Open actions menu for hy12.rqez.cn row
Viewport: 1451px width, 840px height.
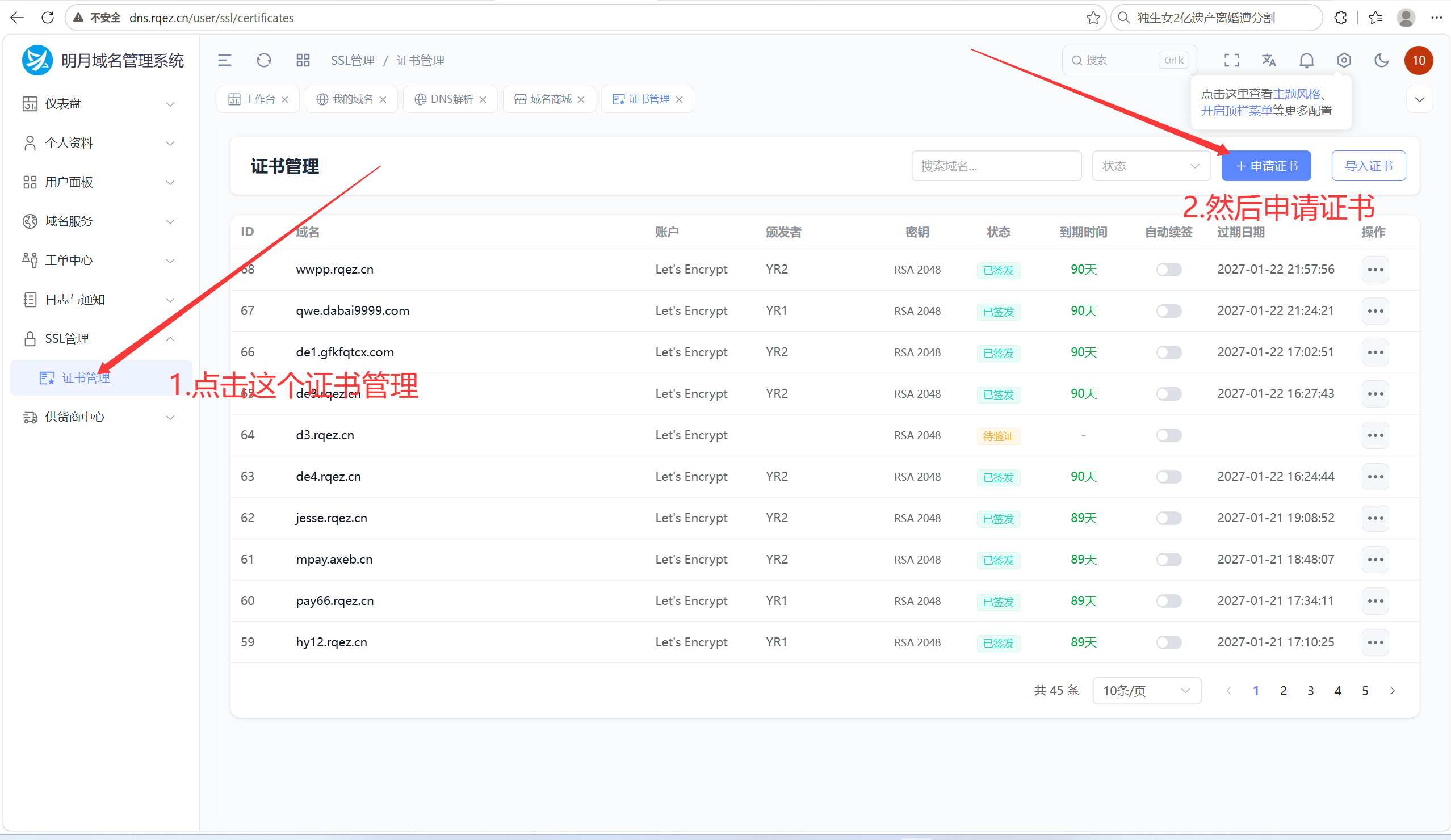coord(1375,642)
